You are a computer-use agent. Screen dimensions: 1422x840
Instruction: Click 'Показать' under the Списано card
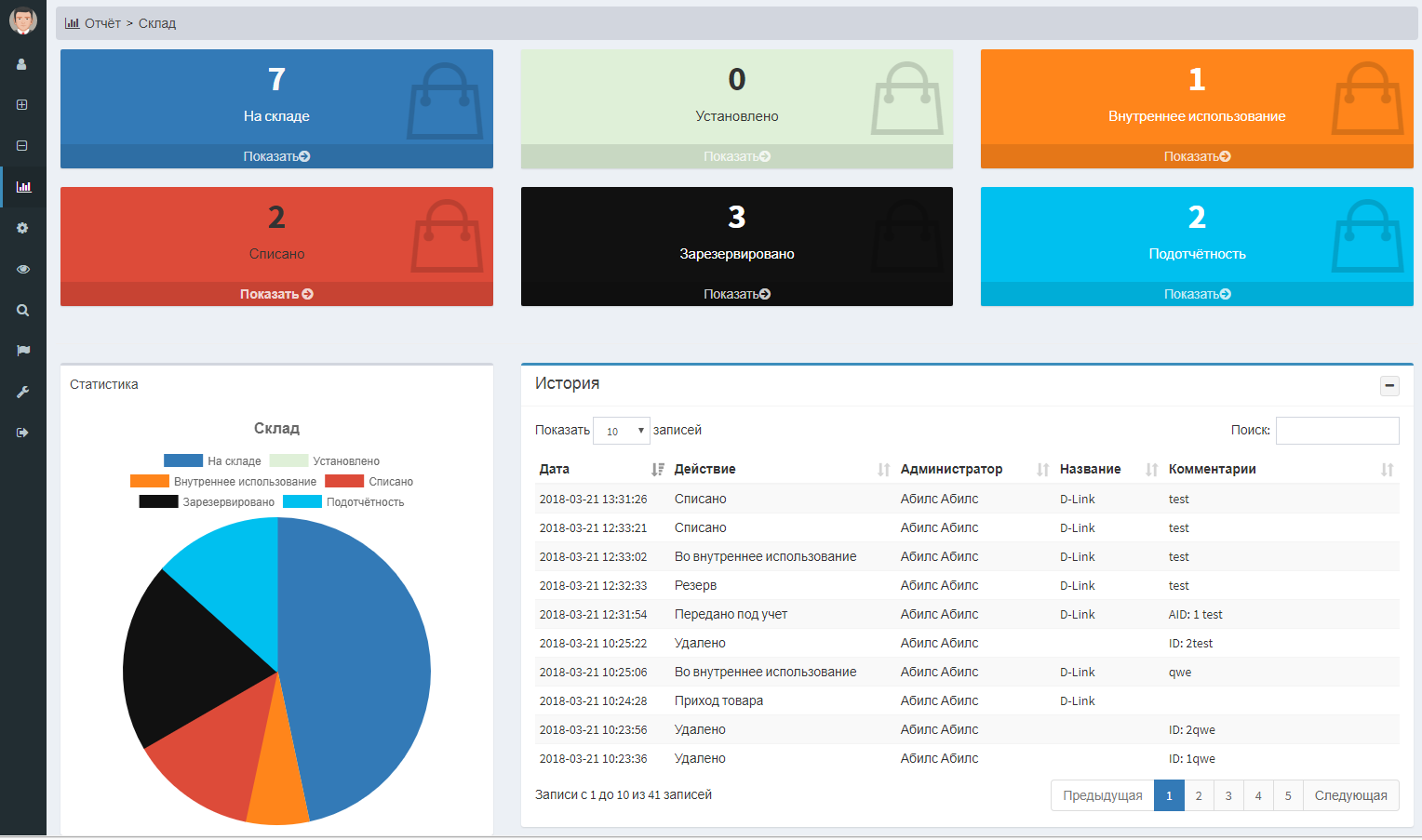point(276,294)
